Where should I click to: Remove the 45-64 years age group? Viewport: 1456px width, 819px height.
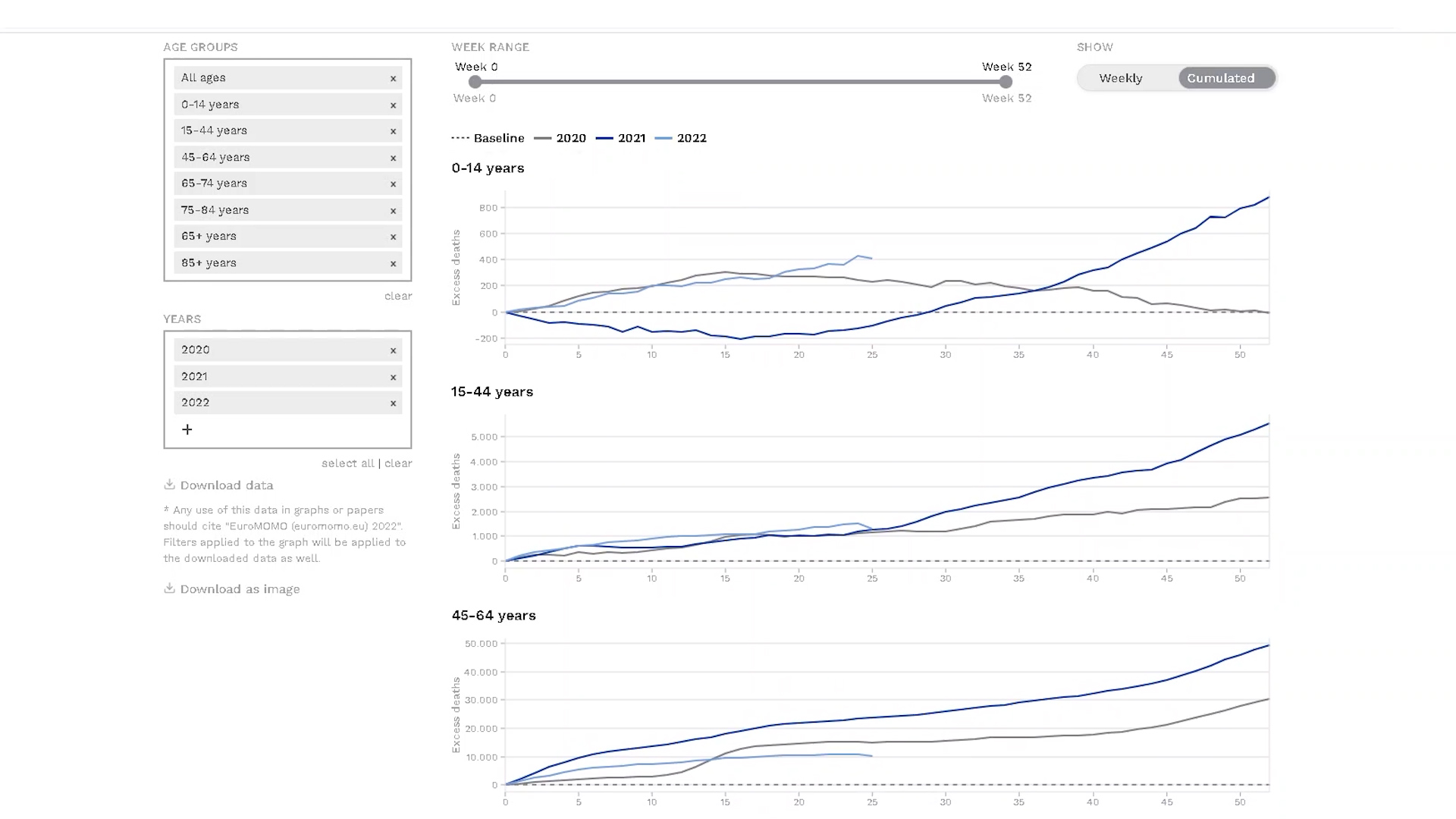click(x=393, y=158)
